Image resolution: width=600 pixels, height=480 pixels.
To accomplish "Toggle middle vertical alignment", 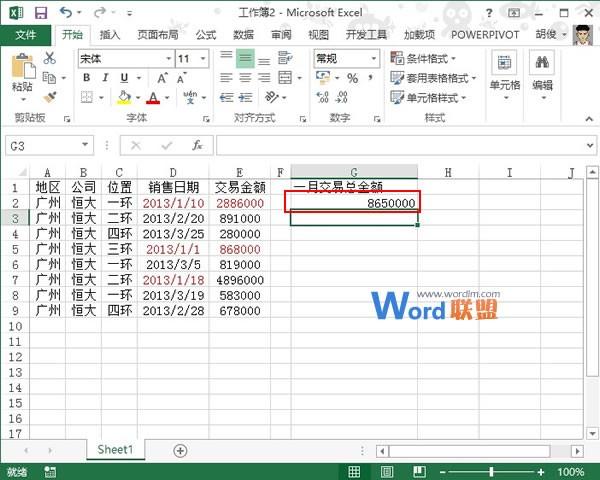I will point(245,58).
